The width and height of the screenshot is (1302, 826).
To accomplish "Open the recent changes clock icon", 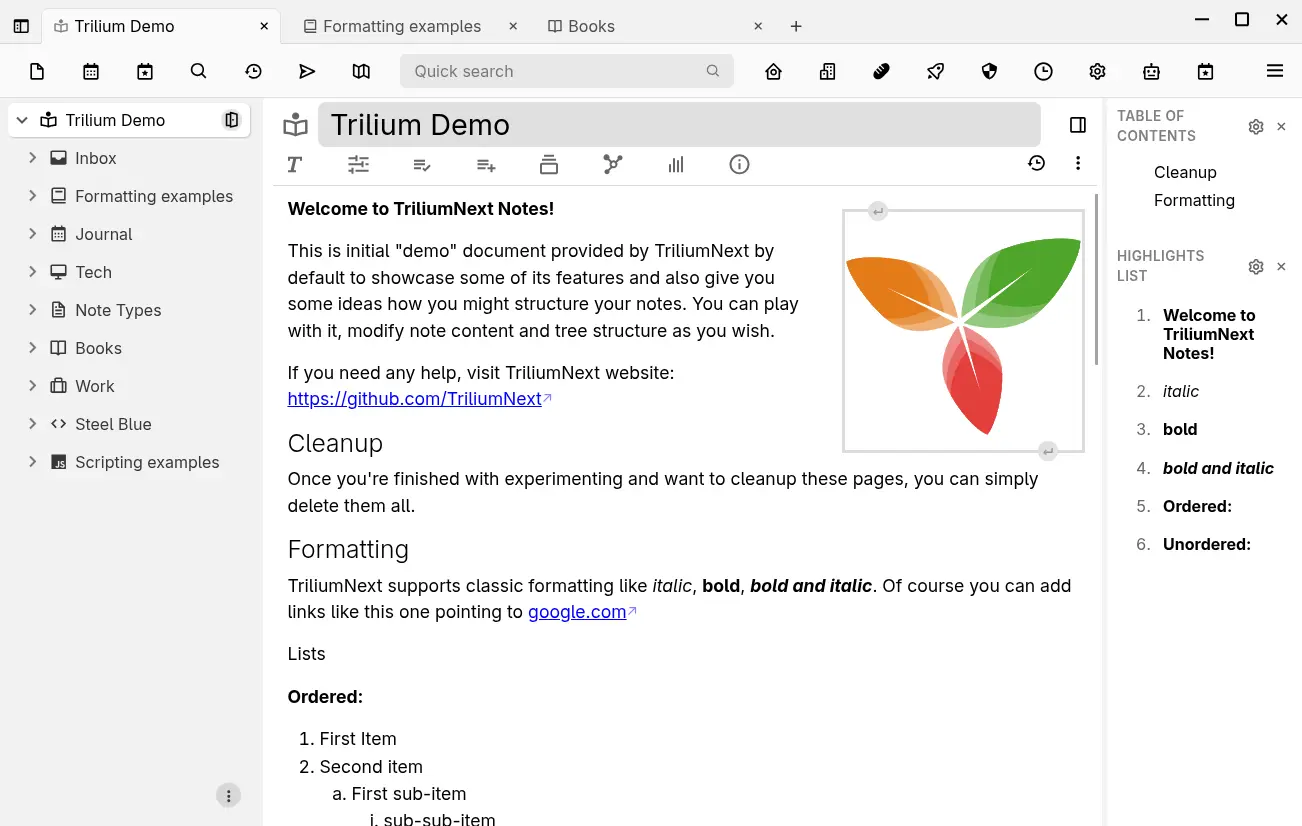I will tap(1043, 71).
